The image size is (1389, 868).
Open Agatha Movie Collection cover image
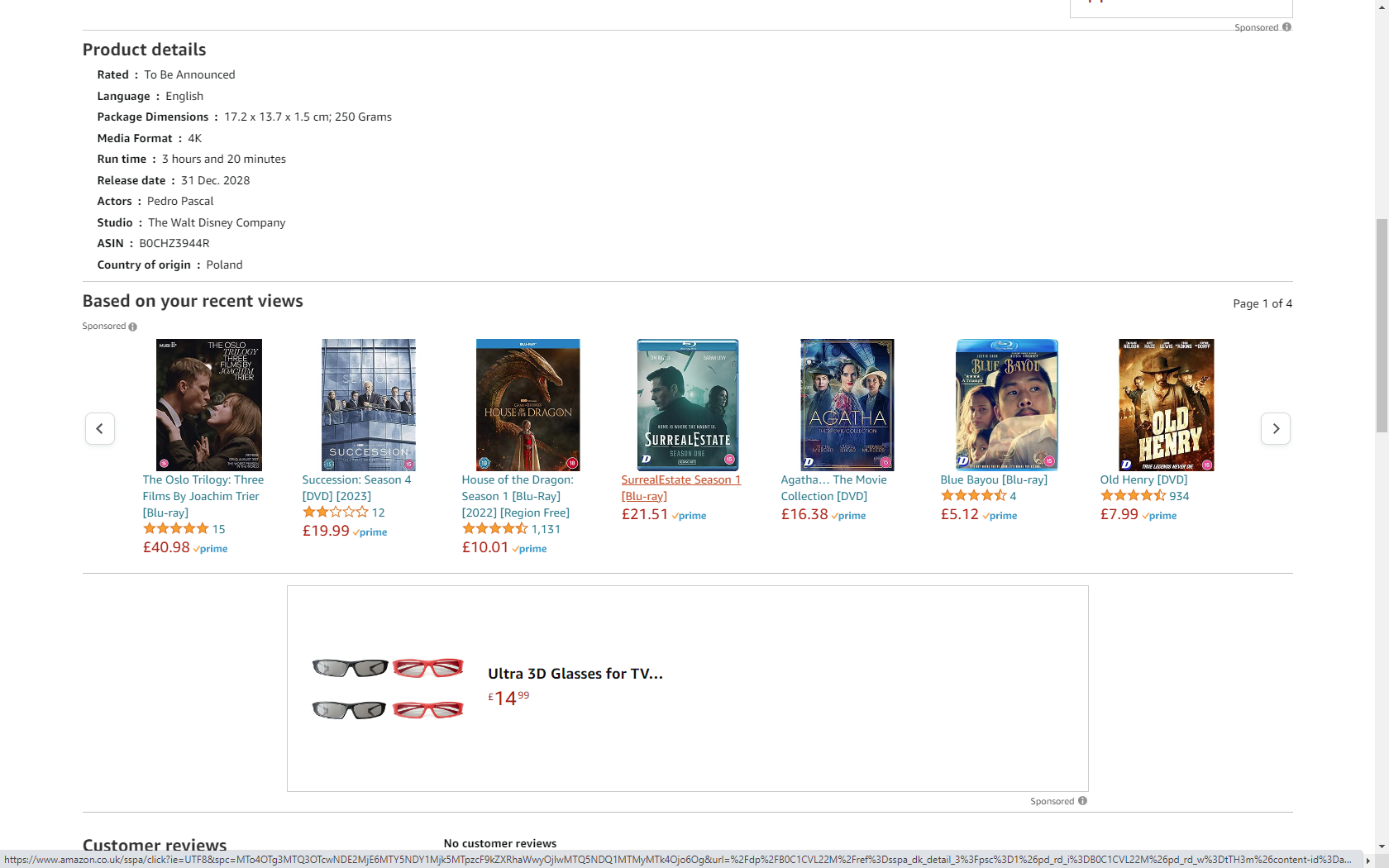pos(847,405)
